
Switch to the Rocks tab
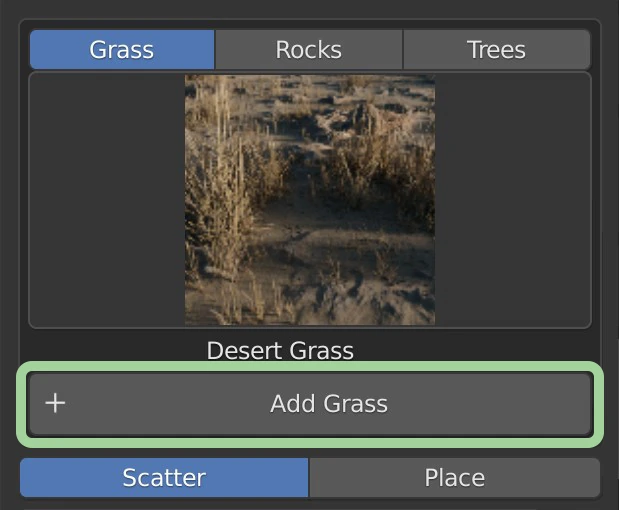coord(309,49)
